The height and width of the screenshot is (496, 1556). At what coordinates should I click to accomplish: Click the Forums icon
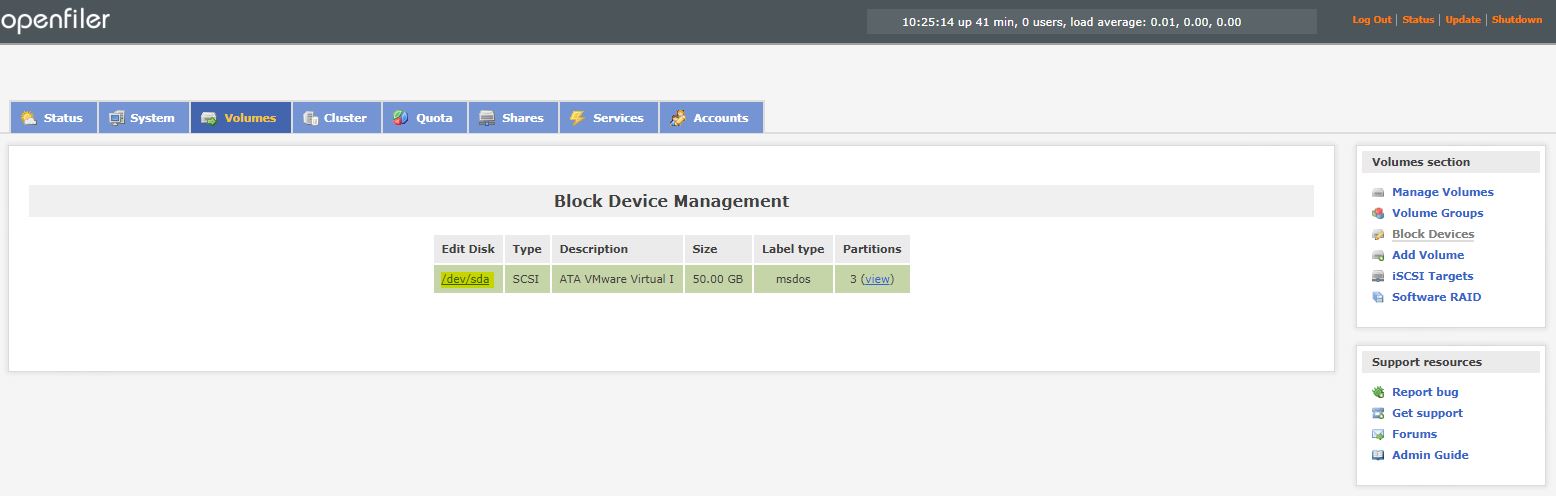coord(1378,434)
